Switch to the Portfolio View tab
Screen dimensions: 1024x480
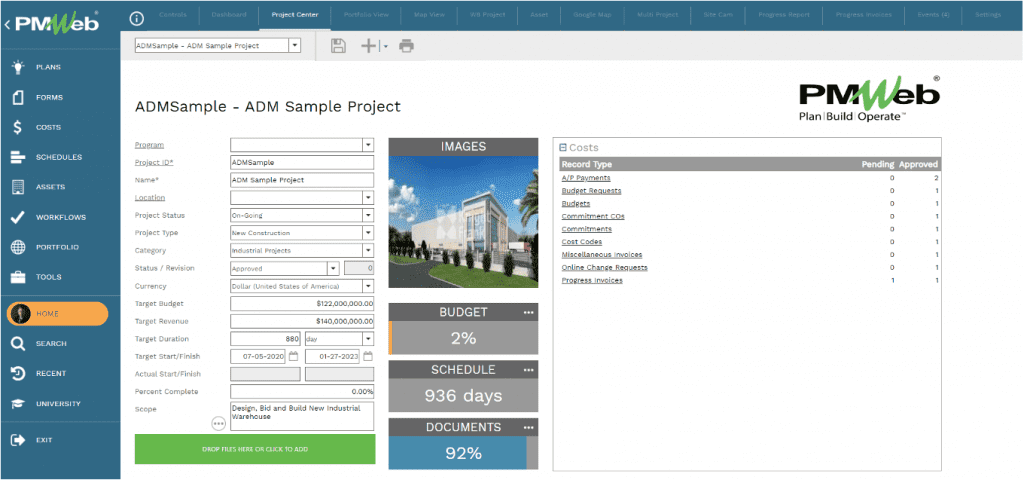(366, 14)
